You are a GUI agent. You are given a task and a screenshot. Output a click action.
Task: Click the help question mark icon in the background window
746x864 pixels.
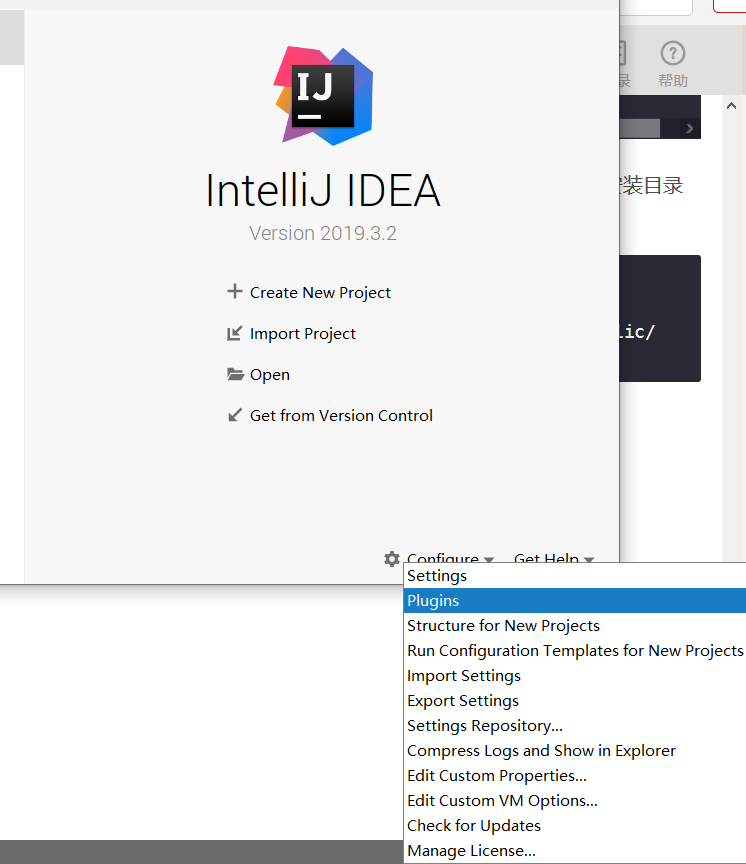coord(673,53)
